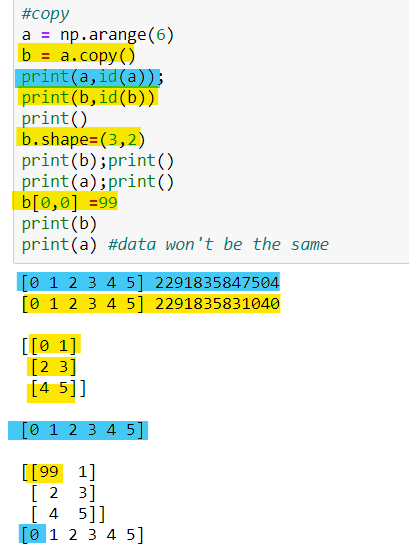The width and height of the screenshot is (409, 549).
Task: Click the output row '[2 3]' in the first reshaped array
Action: point(54,367)
